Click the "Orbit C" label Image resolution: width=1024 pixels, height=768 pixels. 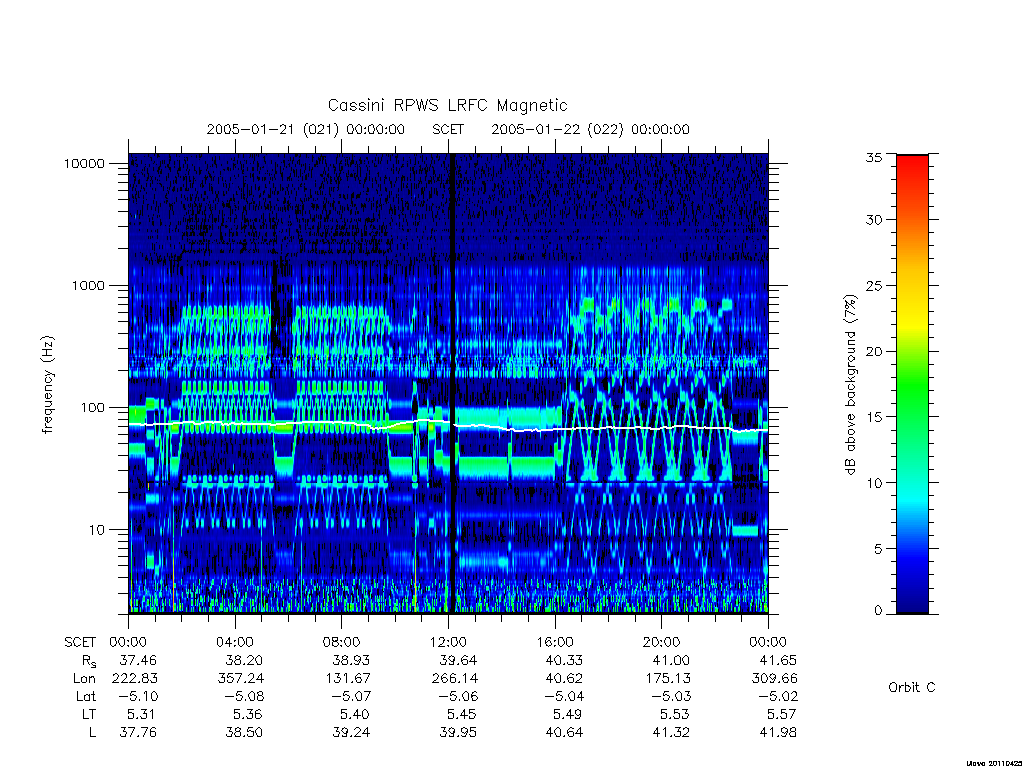(x=912, y=688)
